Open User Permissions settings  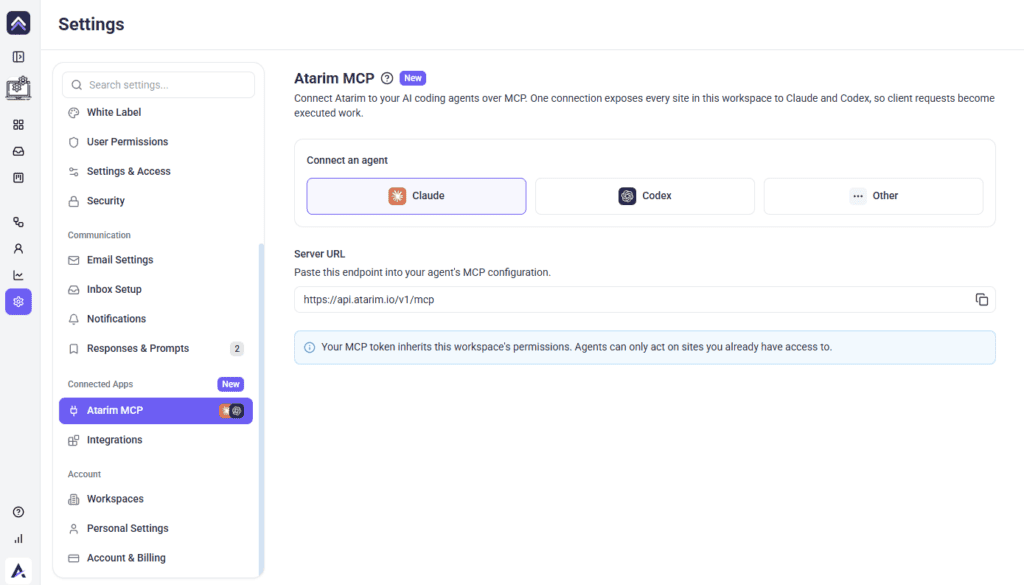[155, 142]
